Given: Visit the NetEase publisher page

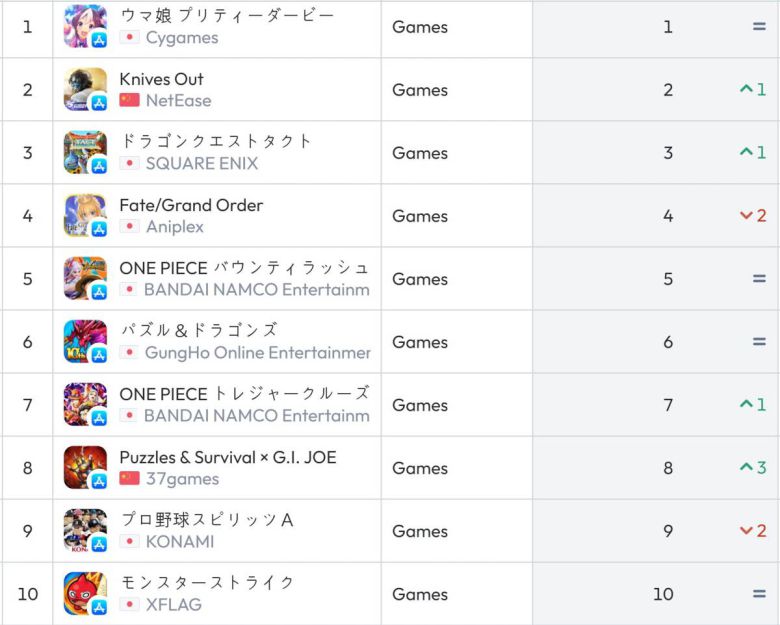Looking at the screenshot, I should (178, 101).
